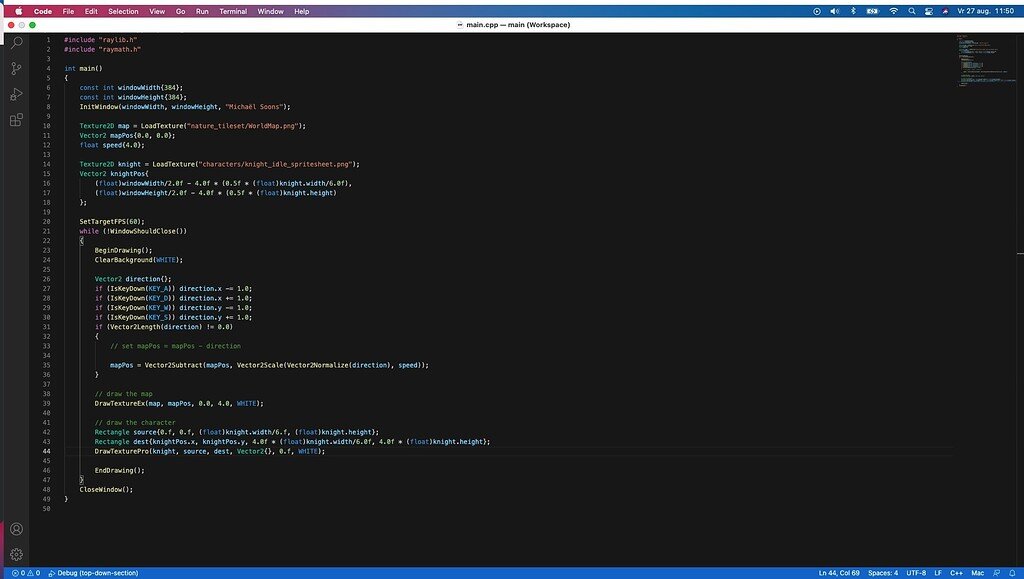Viewport: 1024px width, 579px height.
Task: Change end of line sequence LF
Action: (939, 573)
